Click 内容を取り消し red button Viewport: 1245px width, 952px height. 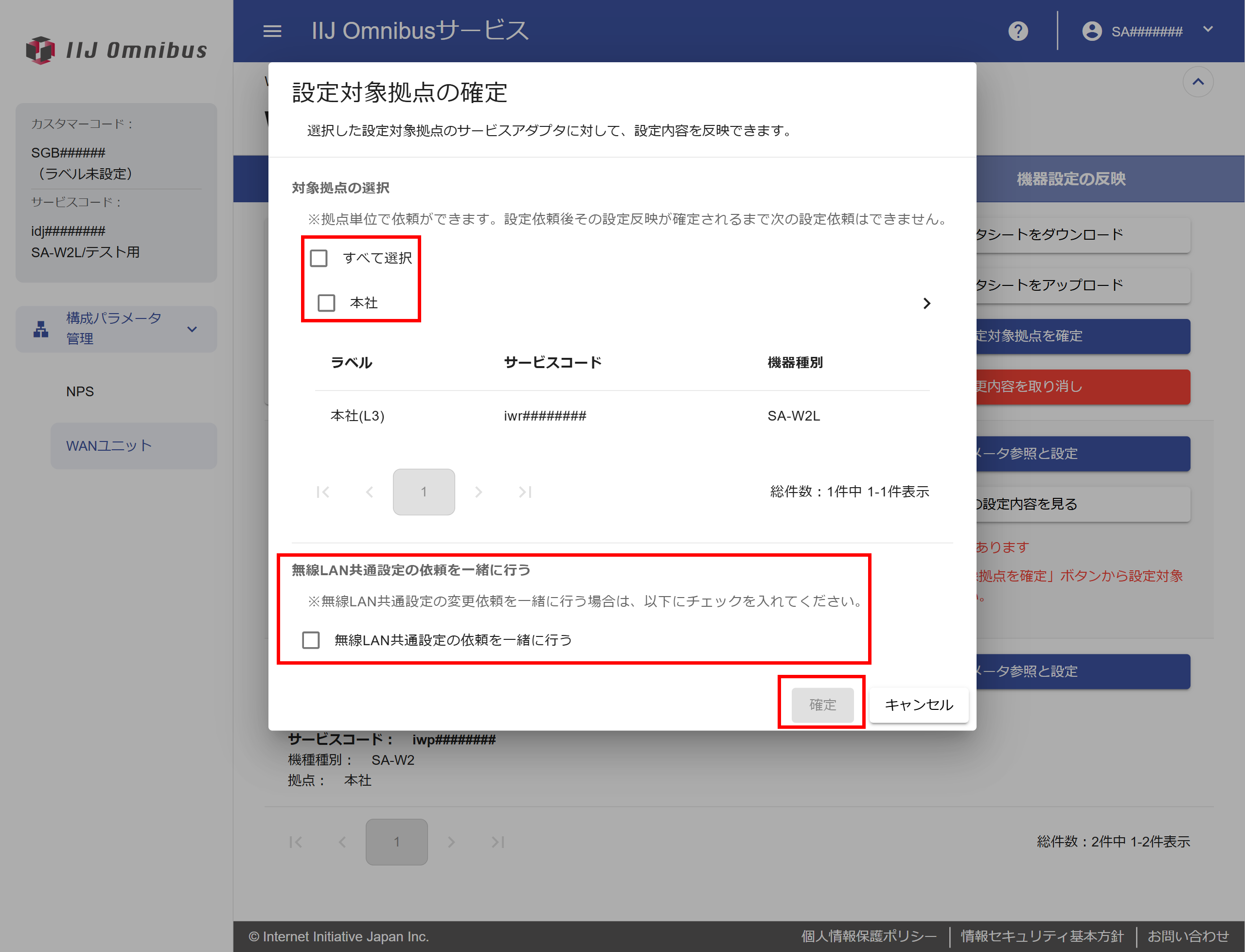click(1083, 387)
